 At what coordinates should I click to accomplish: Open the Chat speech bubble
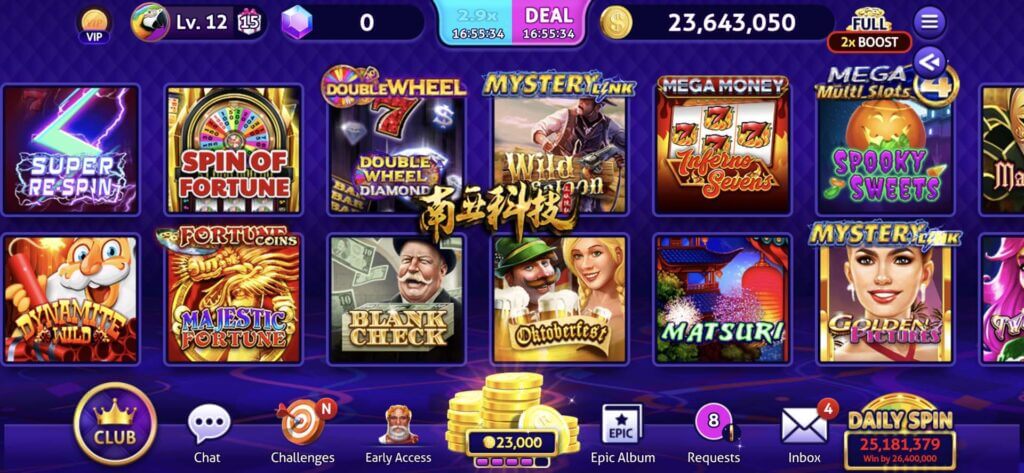208,425
